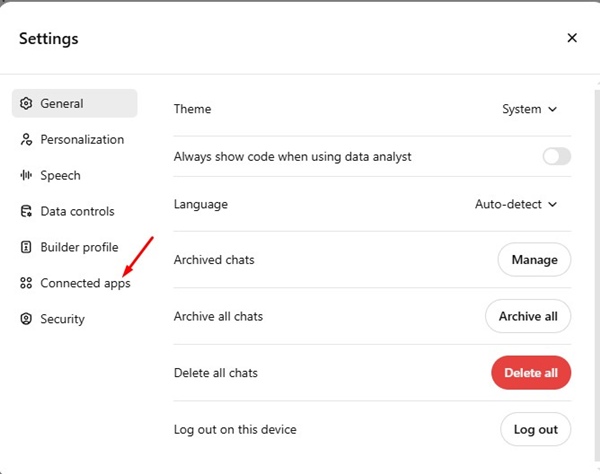Image resolution: width=600 pixels, height=474 pixels.
Task: Go to Connected apps settings
Action: click(85, 284)
